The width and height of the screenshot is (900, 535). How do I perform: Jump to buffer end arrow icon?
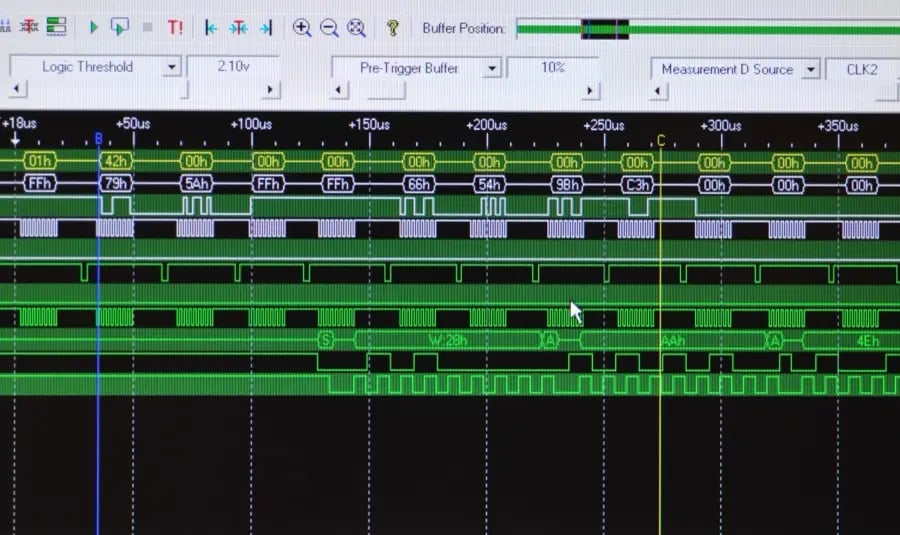coord(266,28)
